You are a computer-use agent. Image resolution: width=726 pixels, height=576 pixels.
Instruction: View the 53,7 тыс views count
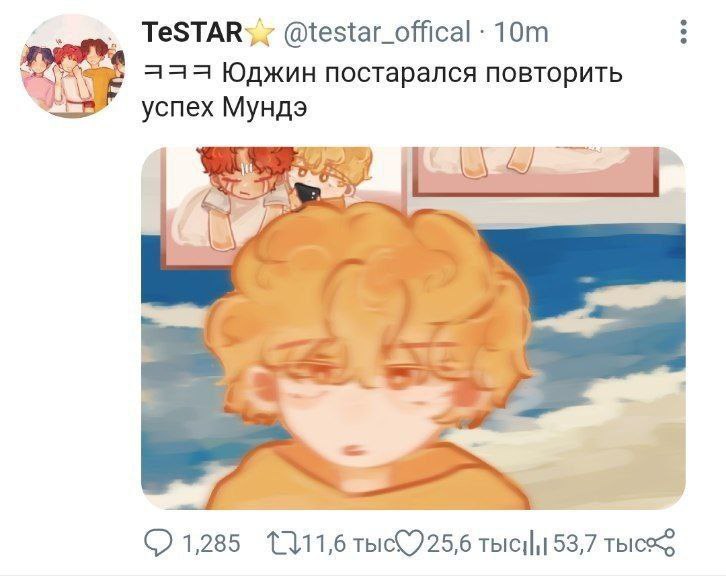click(x=600, y=543)
